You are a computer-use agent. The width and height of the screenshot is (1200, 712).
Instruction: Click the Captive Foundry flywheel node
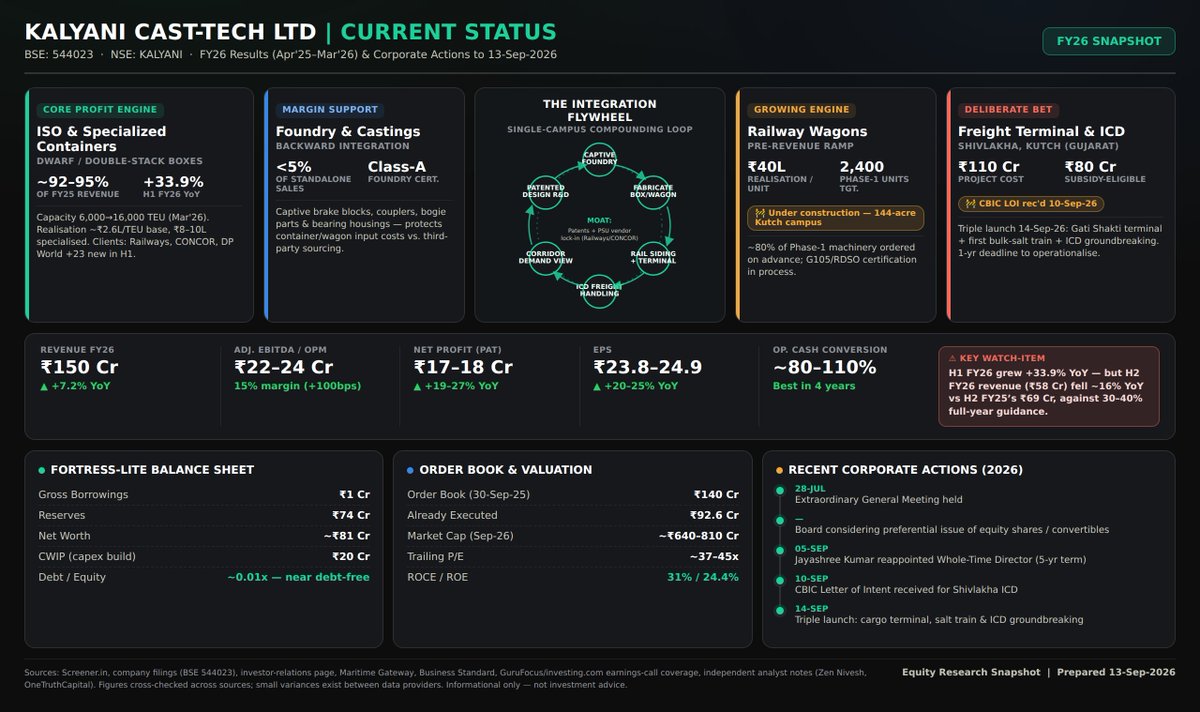pos(599,158)
